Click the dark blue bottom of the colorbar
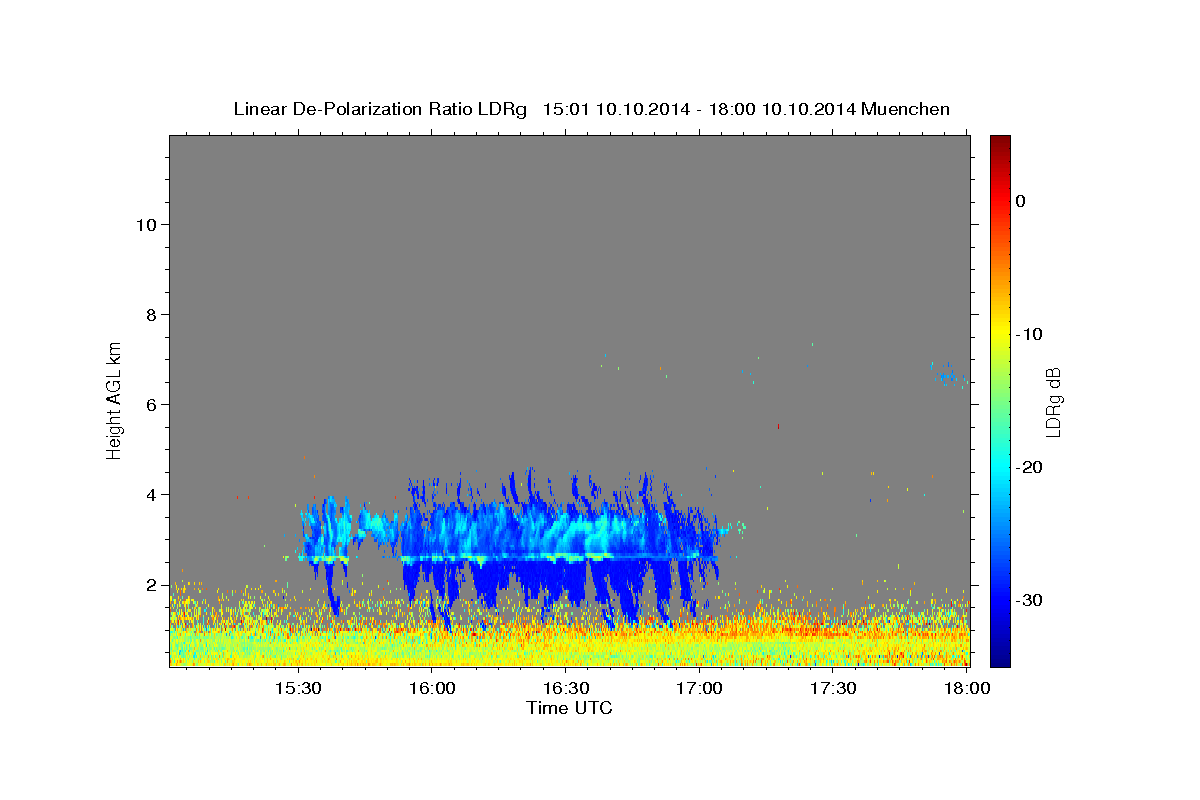Screen dimensions: 1200x800 (x=1000, y=658)
